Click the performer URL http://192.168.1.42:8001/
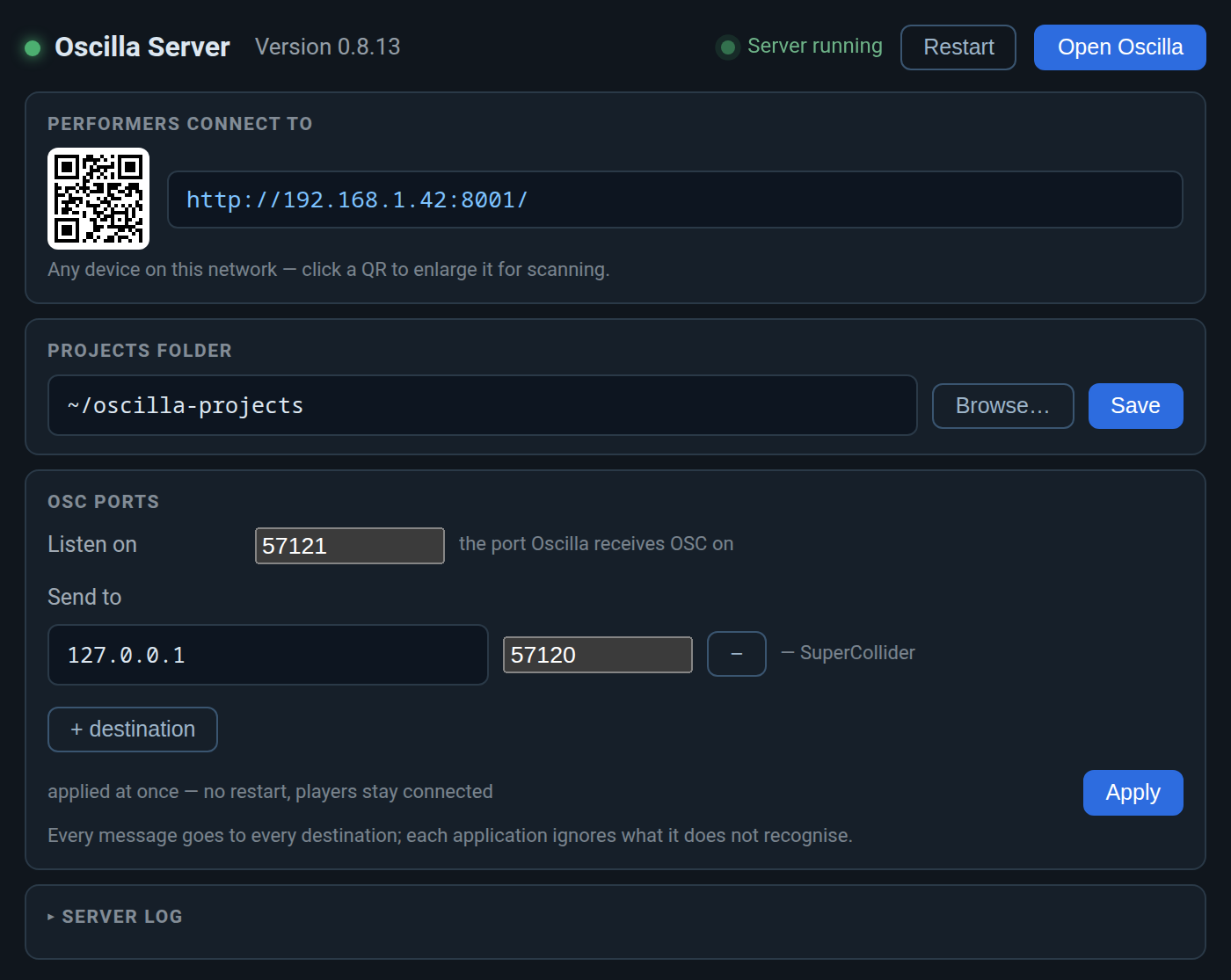Screen dimensions: 1231x980 (x=675, y=200)
